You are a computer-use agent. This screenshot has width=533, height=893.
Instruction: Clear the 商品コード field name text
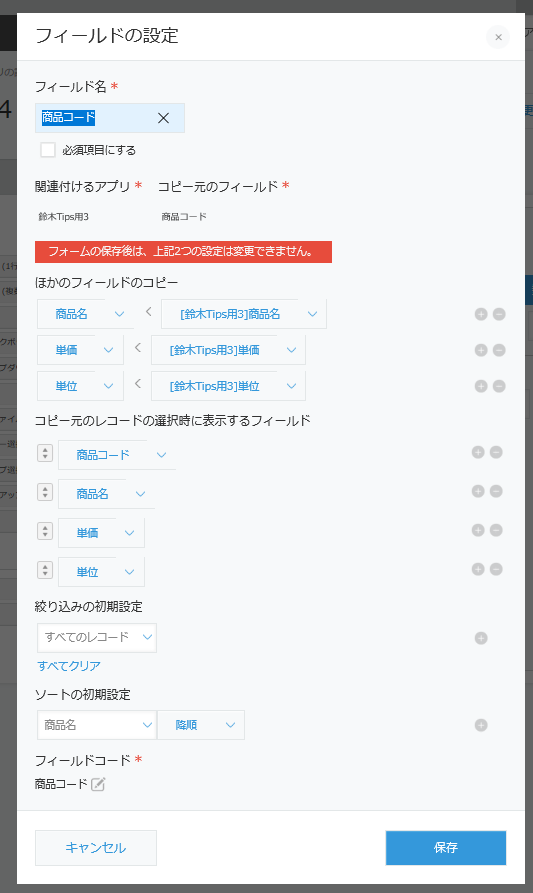[163, 118]
